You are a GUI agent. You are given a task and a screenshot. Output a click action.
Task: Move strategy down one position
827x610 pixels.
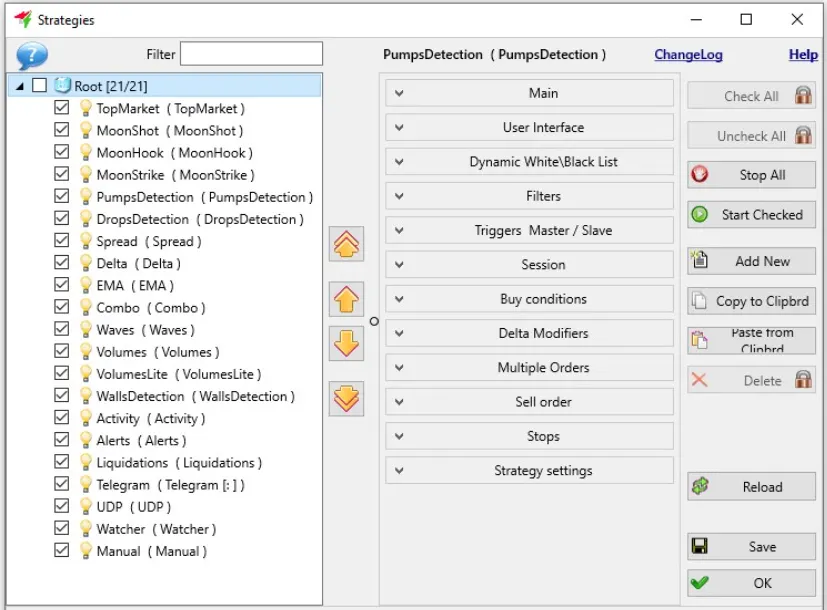coord(346,343)
